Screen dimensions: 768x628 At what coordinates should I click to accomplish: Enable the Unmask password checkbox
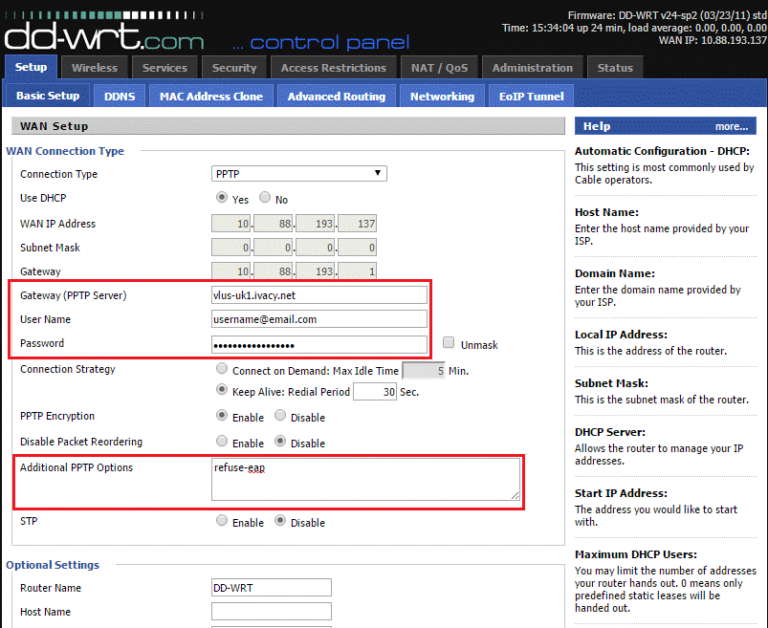(x=449, y=343)
